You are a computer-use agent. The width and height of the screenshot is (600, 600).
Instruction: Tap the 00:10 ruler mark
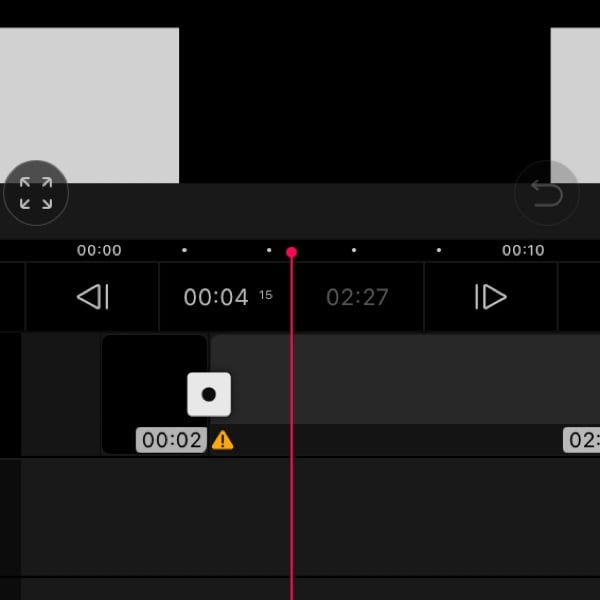pyautogui.click(x=523, y=250)
